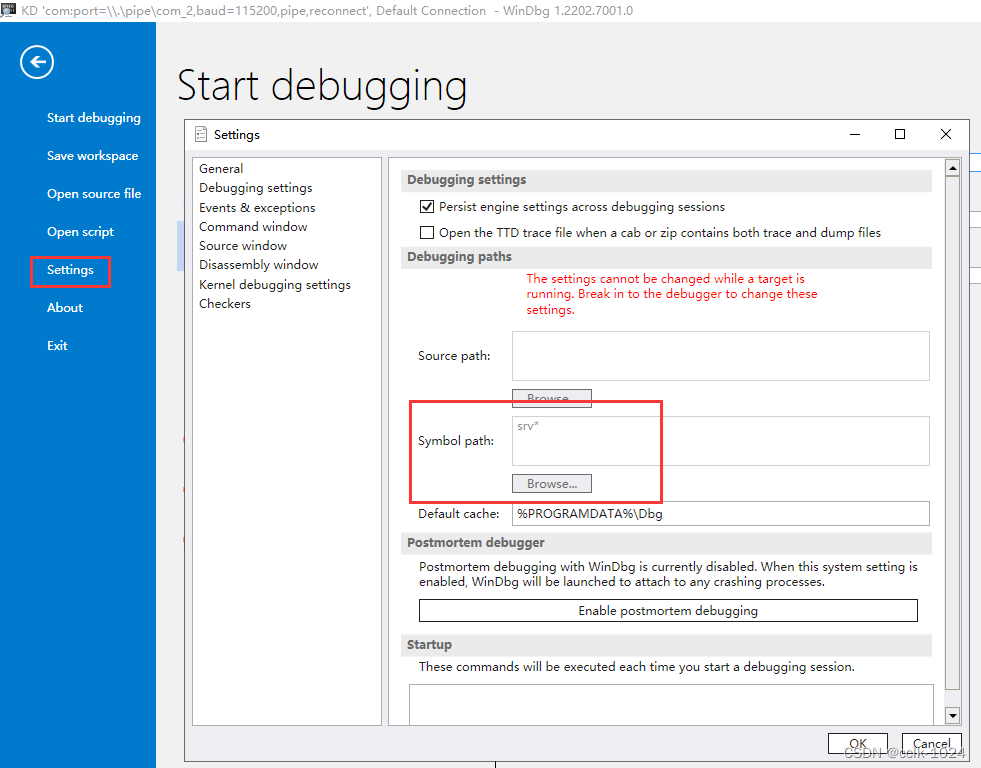Select Disassembly window category
The image size is (981, 768).
258,265
